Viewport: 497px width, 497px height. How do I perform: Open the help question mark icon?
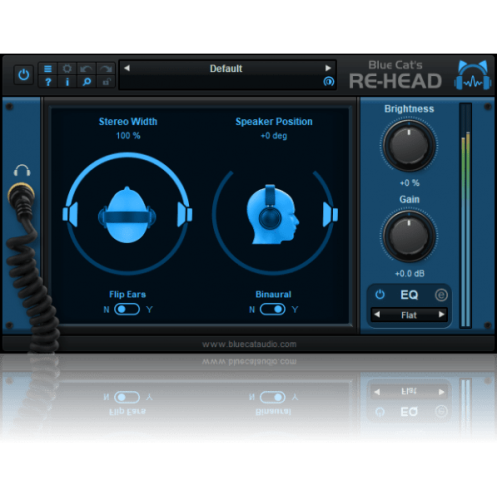[x=48, y=81]
